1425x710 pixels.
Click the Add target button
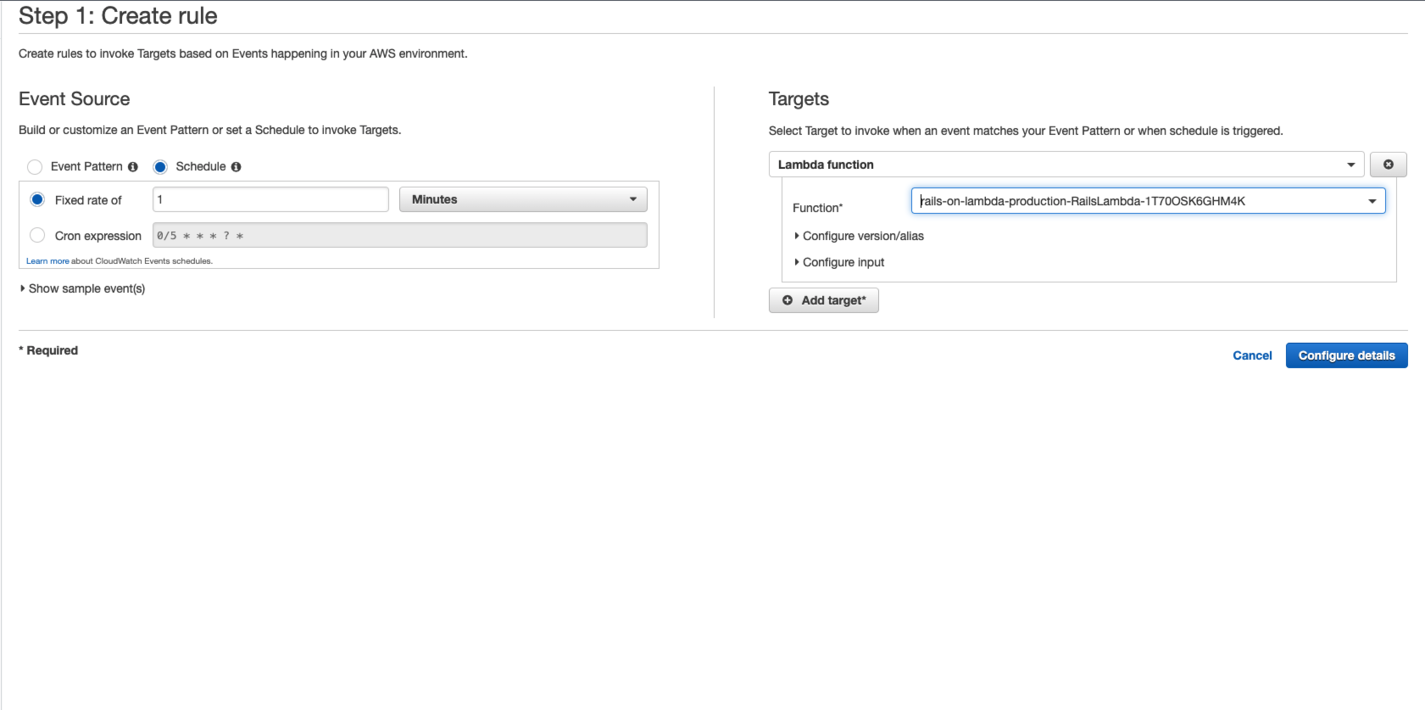pos(824,300)
